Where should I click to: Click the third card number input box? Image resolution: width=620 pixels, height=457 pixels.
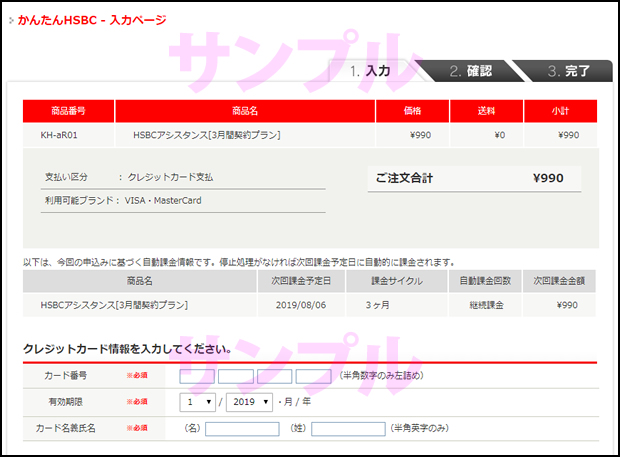pyautogui.click(x=274, y=376)
